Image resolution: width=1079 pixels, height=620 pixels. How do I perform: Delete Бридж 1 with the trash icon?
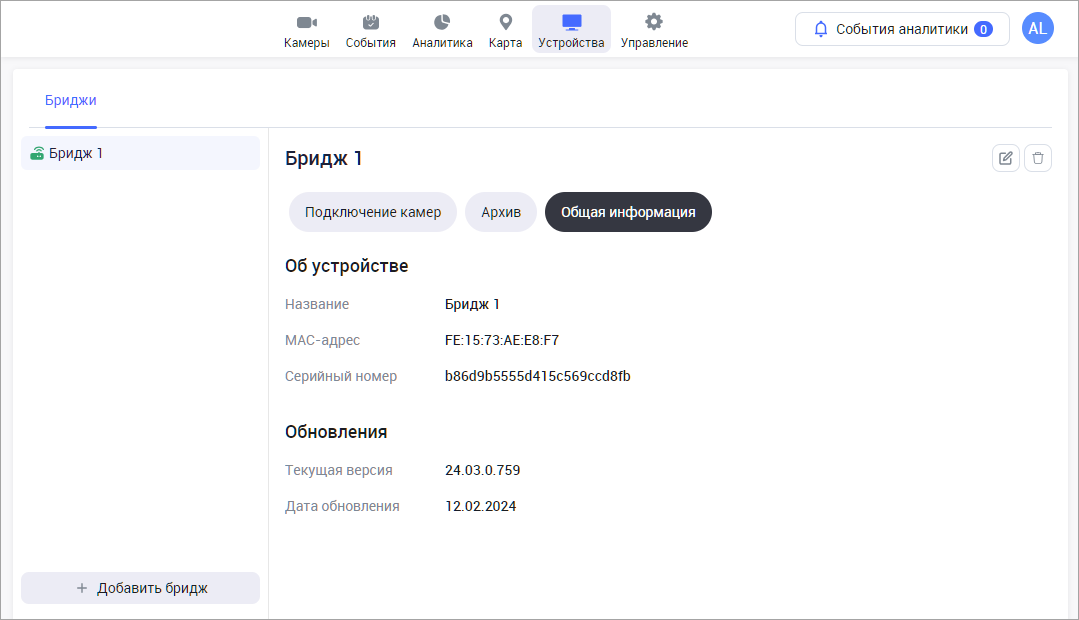click(x=1038, y=158)
